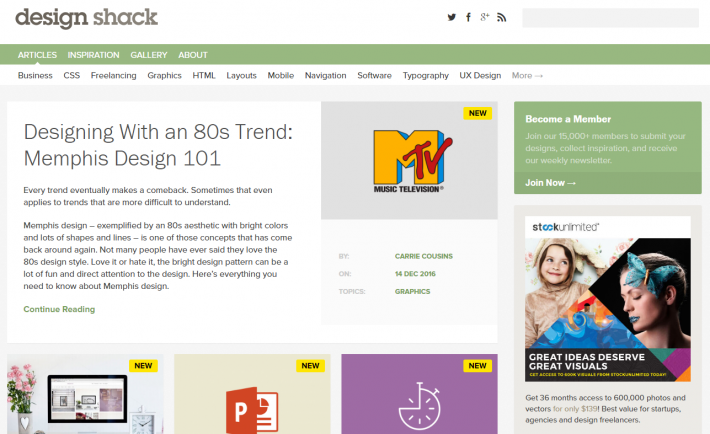Go to the About tab

pos(193,55)
